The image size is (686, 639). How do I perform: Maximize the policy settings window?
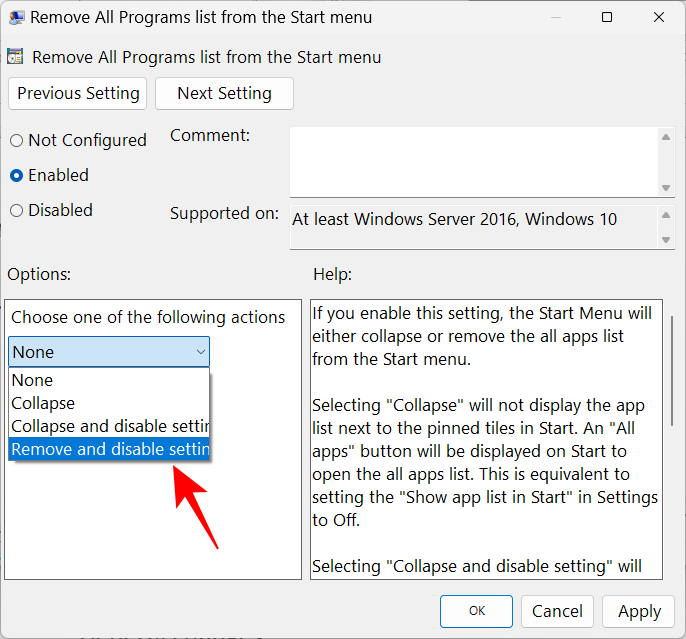(x=607, y=17)
